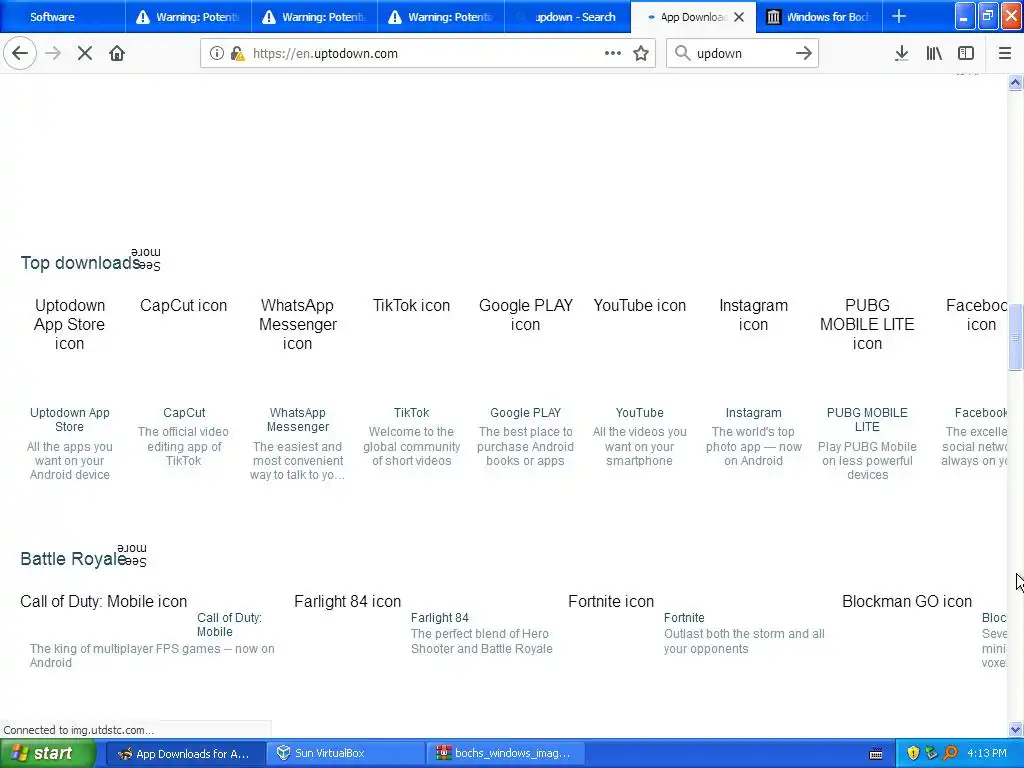Click the vertical scrollbar down arrow
Viewport: 1024px width, 768px height.
[1015, 729]
